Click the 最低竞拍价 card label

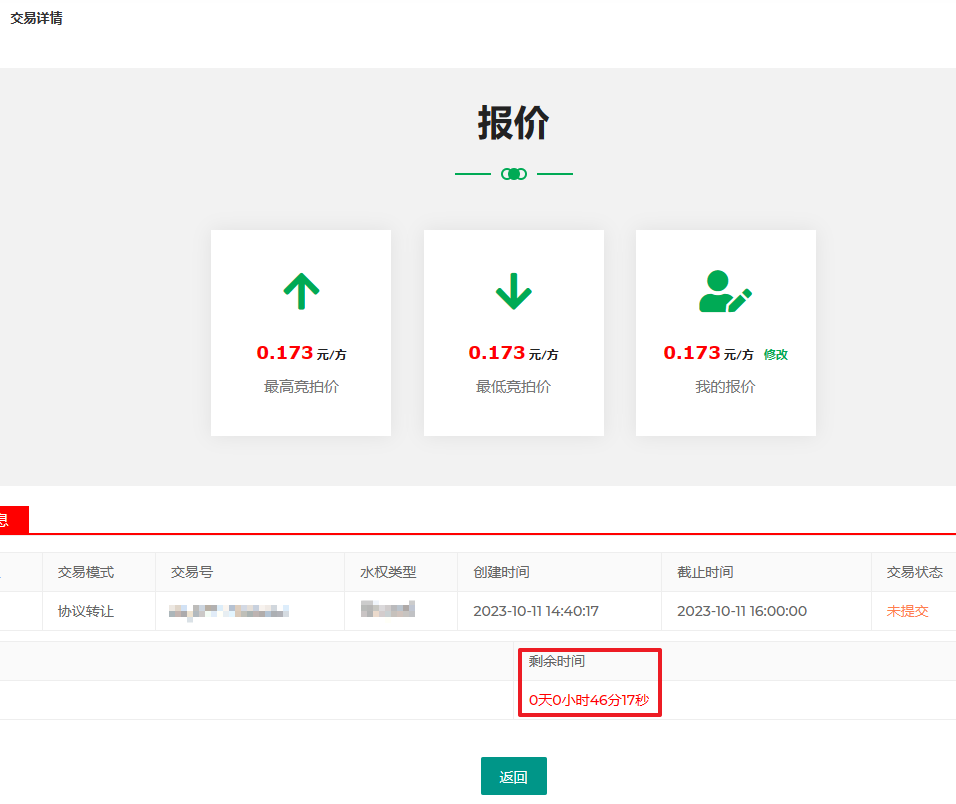coord(513,387)
